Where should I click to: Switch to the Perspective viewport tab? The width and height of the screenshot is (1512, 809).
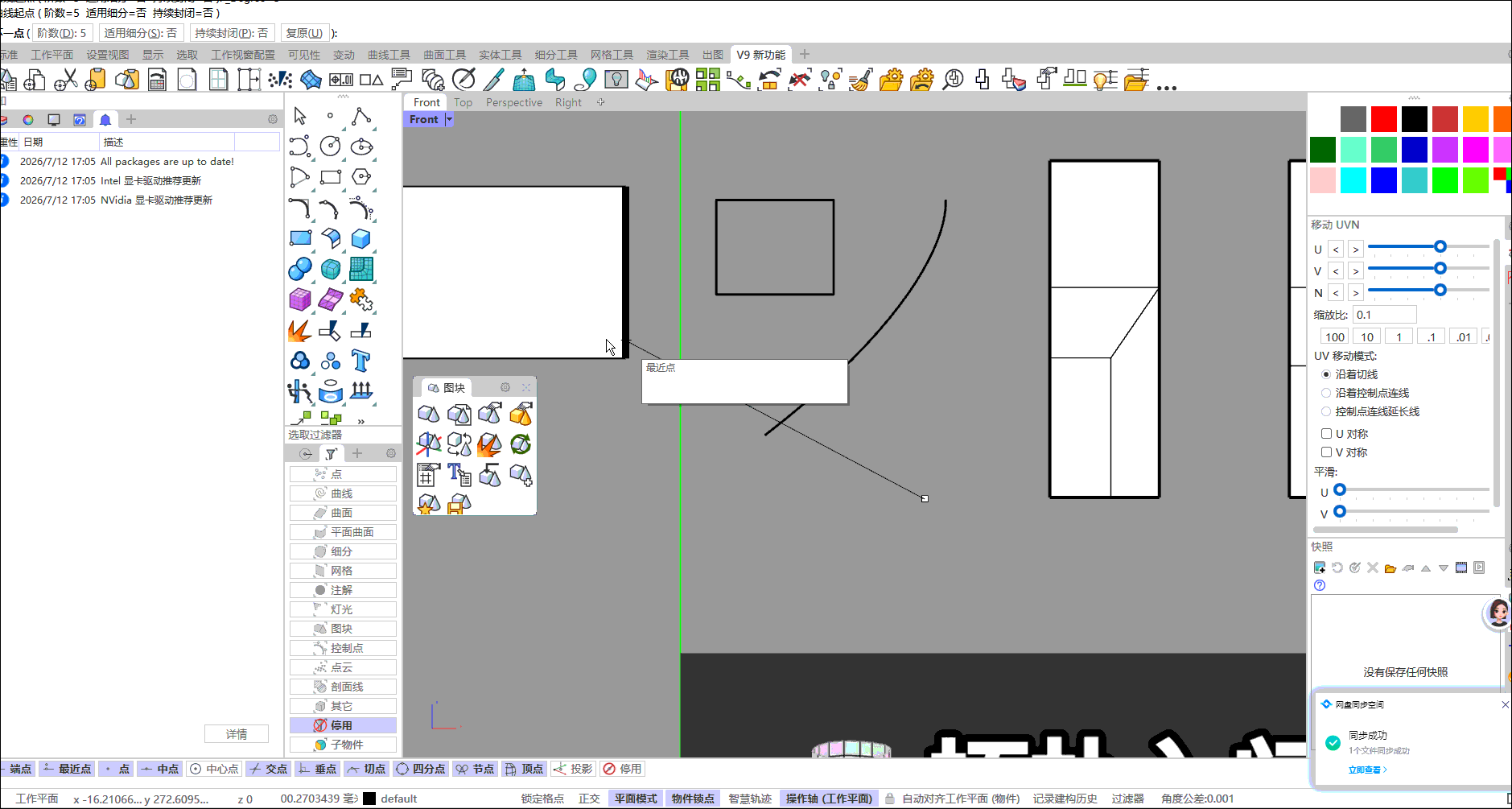[514, 102]
